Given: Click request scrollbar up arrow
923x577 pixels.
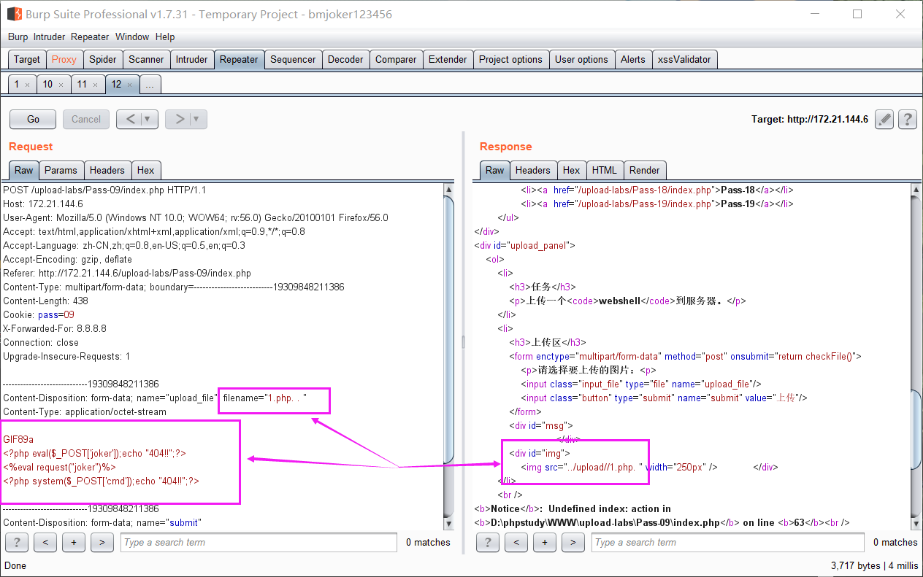Looking at the screenshot, I should (x=449, y=190).
